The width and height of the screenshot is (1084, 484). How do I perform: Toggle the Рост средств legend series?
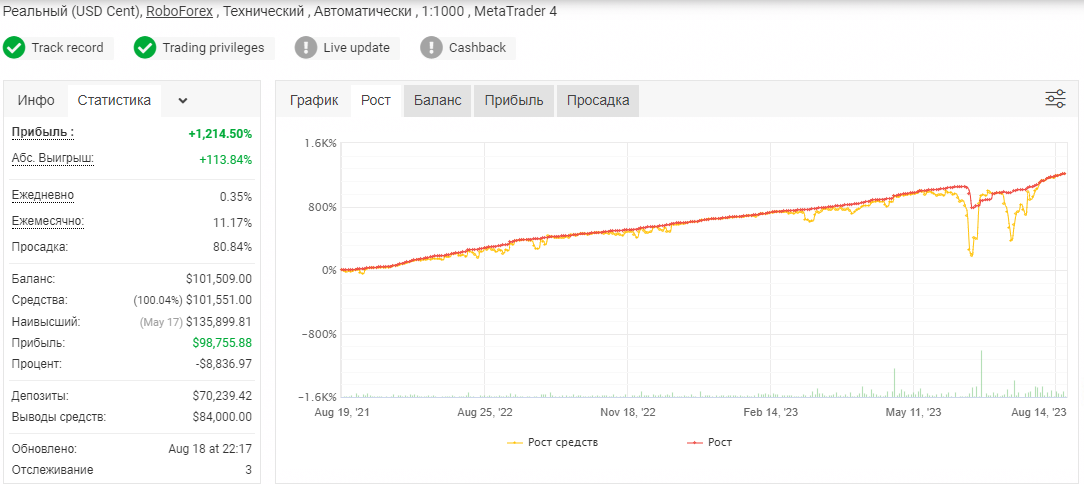click(x=553, y=443)
